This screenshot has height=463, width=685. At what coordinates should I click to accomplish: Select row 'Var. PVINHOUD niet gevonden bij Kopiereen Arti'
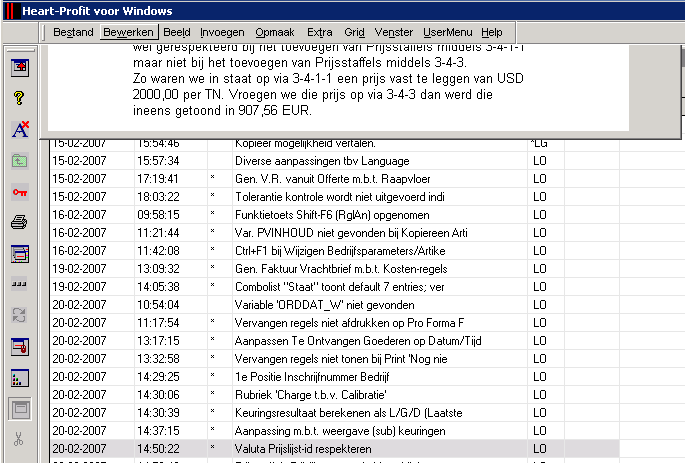(334, 233)
